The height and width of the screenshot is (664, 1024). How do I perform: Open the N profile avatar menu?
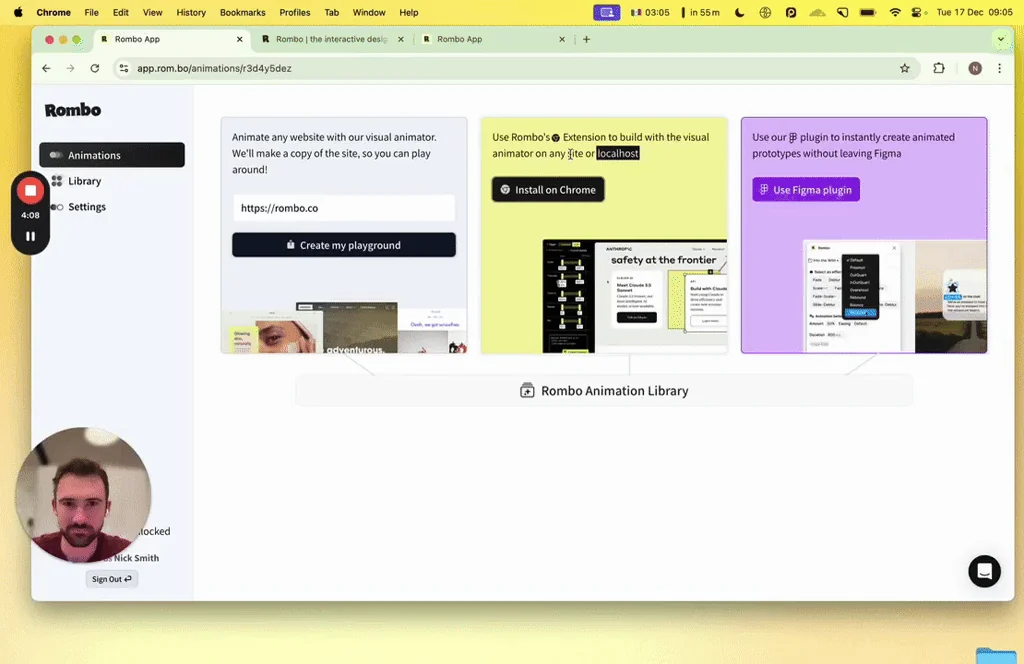[973, 68]
